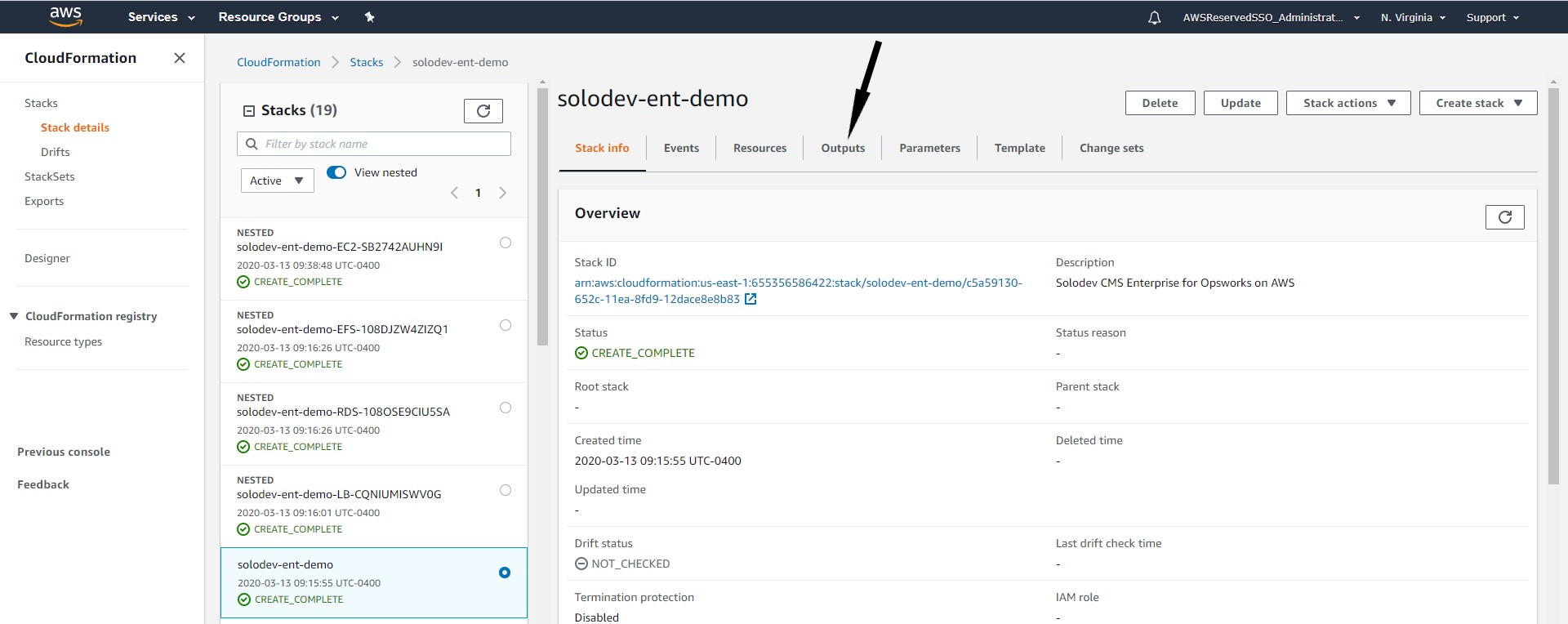Open the Feedback link
Image resolution: width=1568 pixels, height=624 pixels.
point(43,484)
